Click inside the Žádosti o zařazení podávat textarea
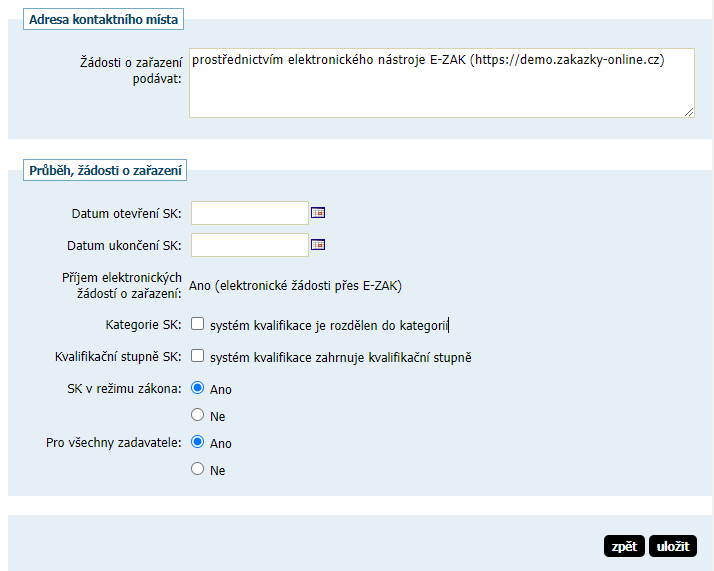 (441, 83)
